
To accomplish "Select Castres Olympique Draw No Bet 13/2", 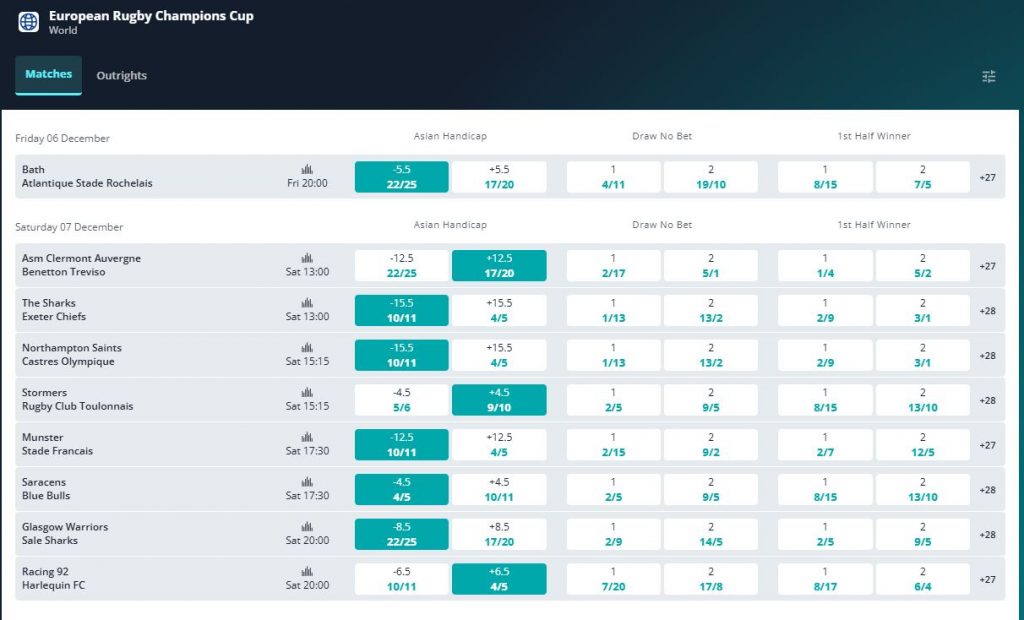I will (x=711, y=355).
